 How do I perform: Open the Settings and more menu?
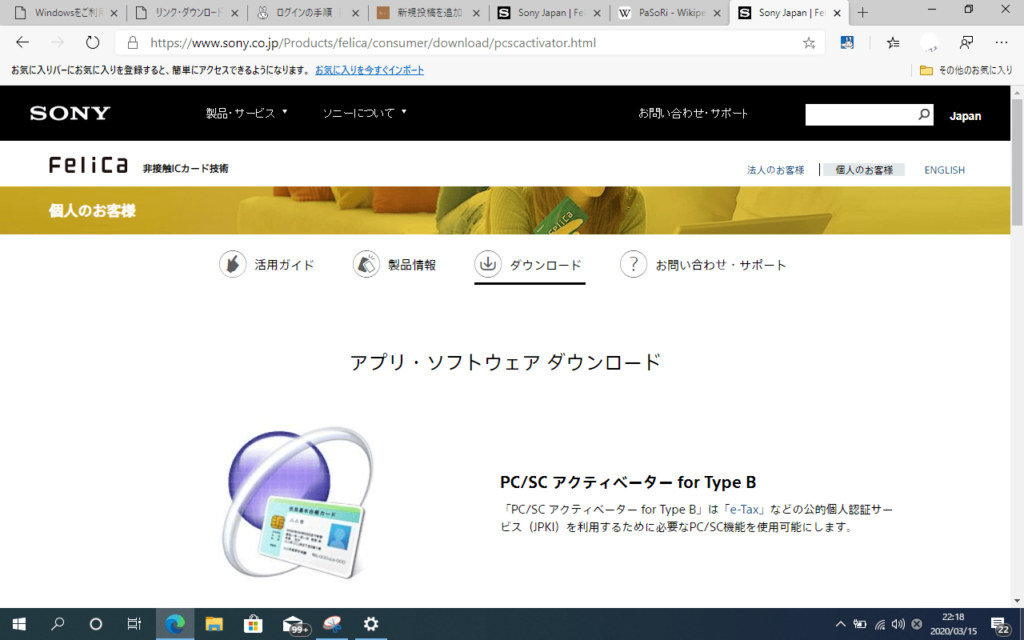(x=1001, y=42)
